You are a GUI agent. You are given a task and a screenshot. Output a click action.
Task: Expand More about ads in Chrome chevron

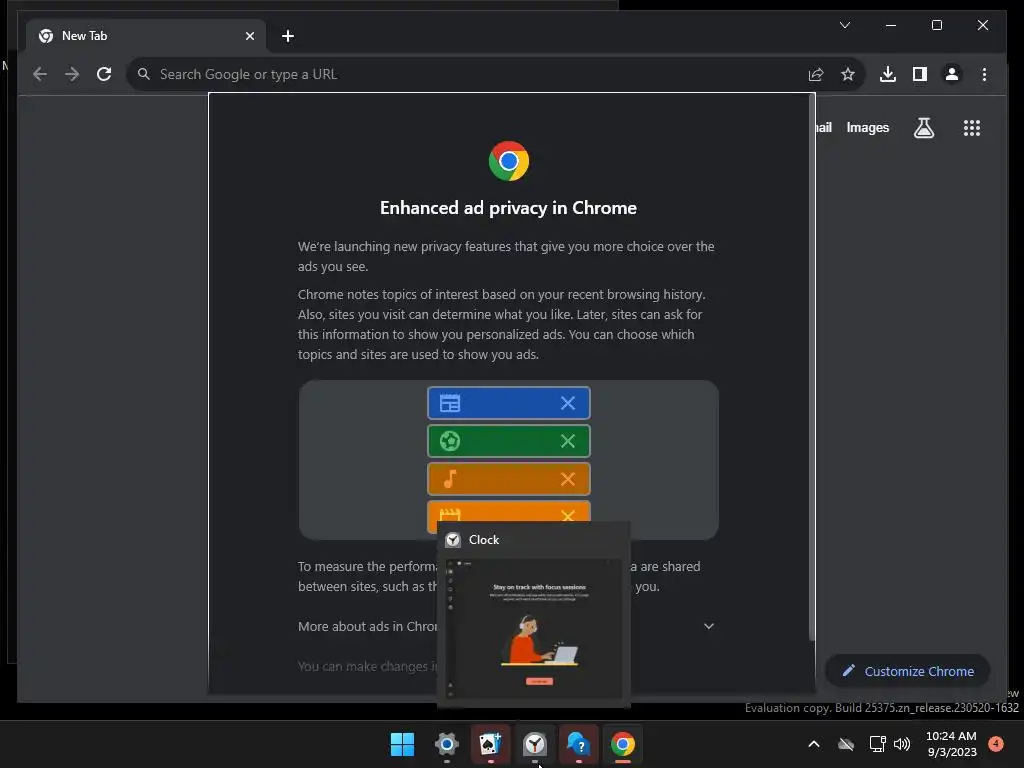click(709, 626)
